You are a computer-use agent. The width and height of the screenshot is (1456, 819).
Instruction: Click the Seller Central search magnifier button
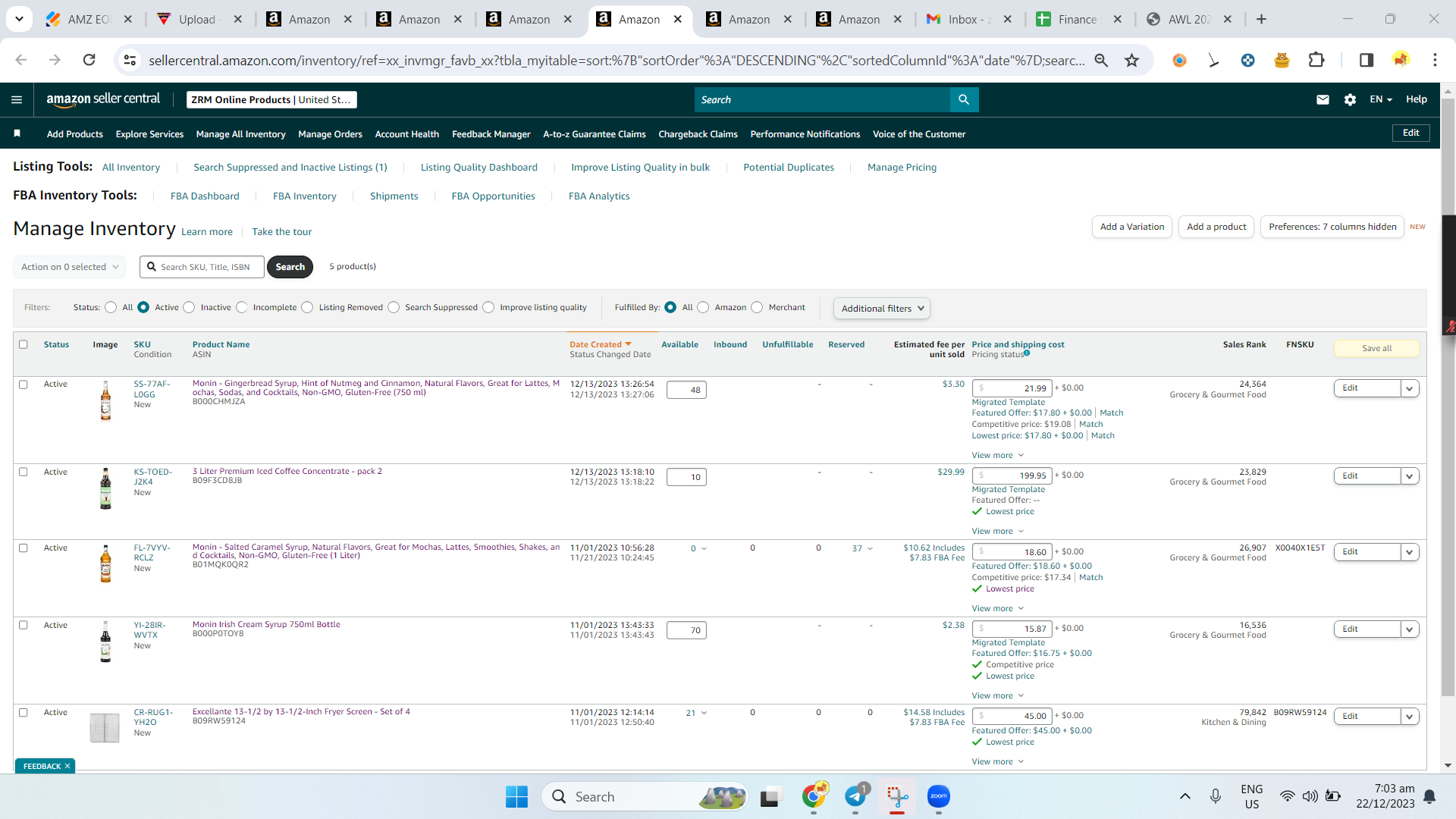964,99
